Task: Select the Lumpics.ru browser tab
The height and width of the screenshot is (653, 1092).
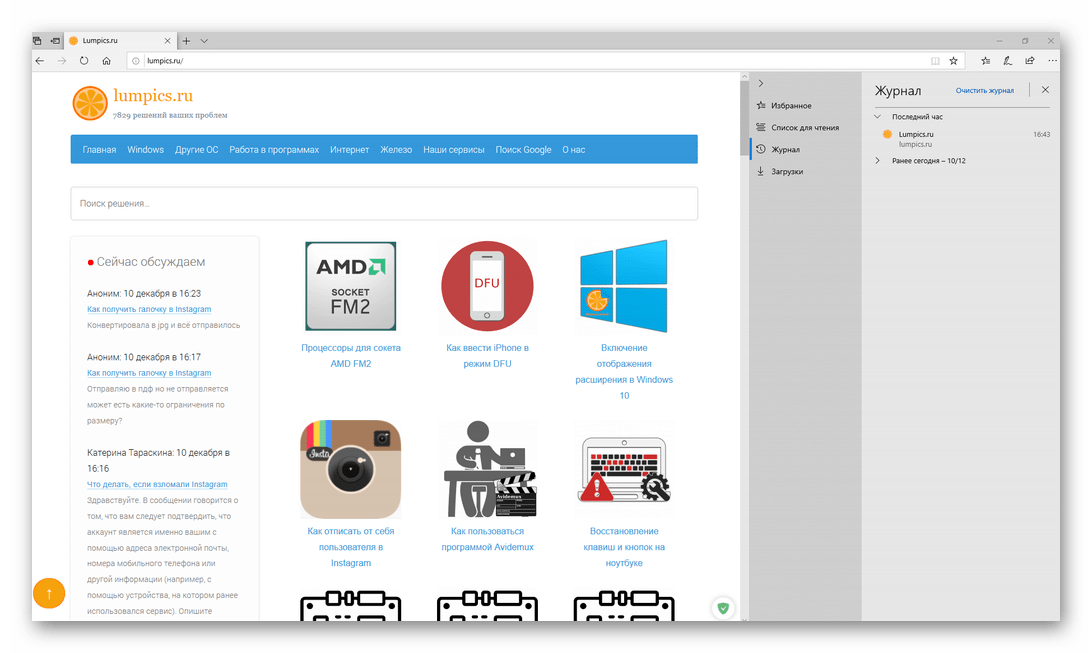Action: [x=120, y=40]
